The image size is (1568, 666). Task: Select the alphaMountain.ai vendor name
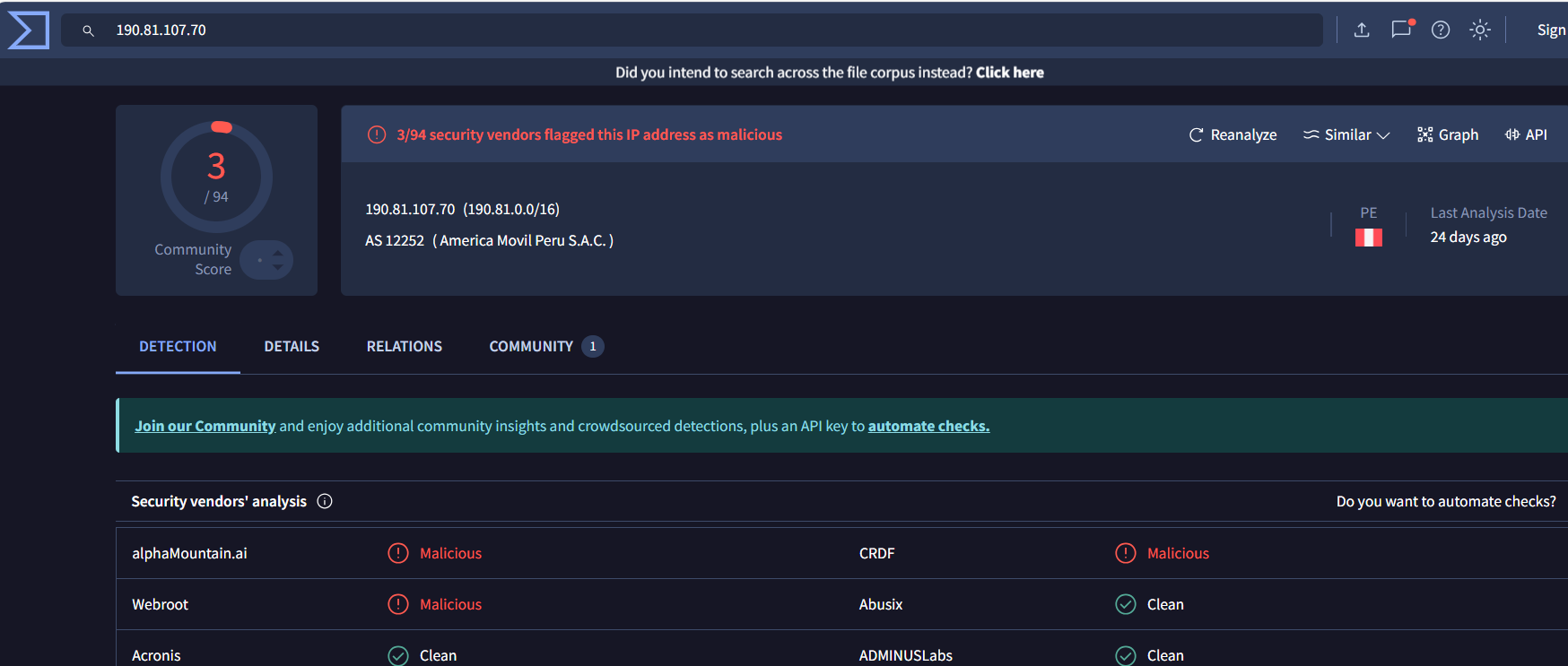[189, 553]
